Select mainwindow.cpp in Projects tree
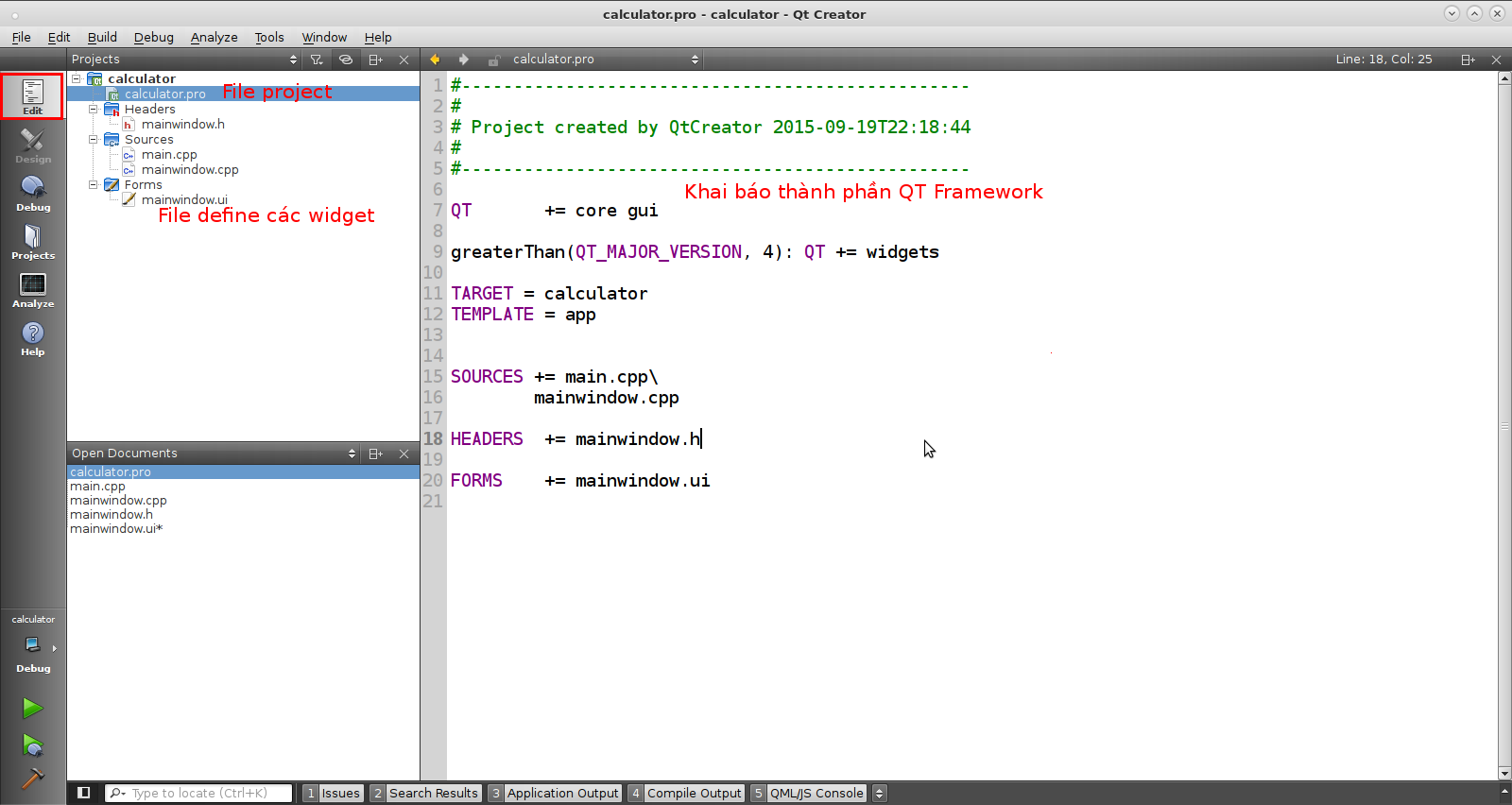 (x=190, y=169)
